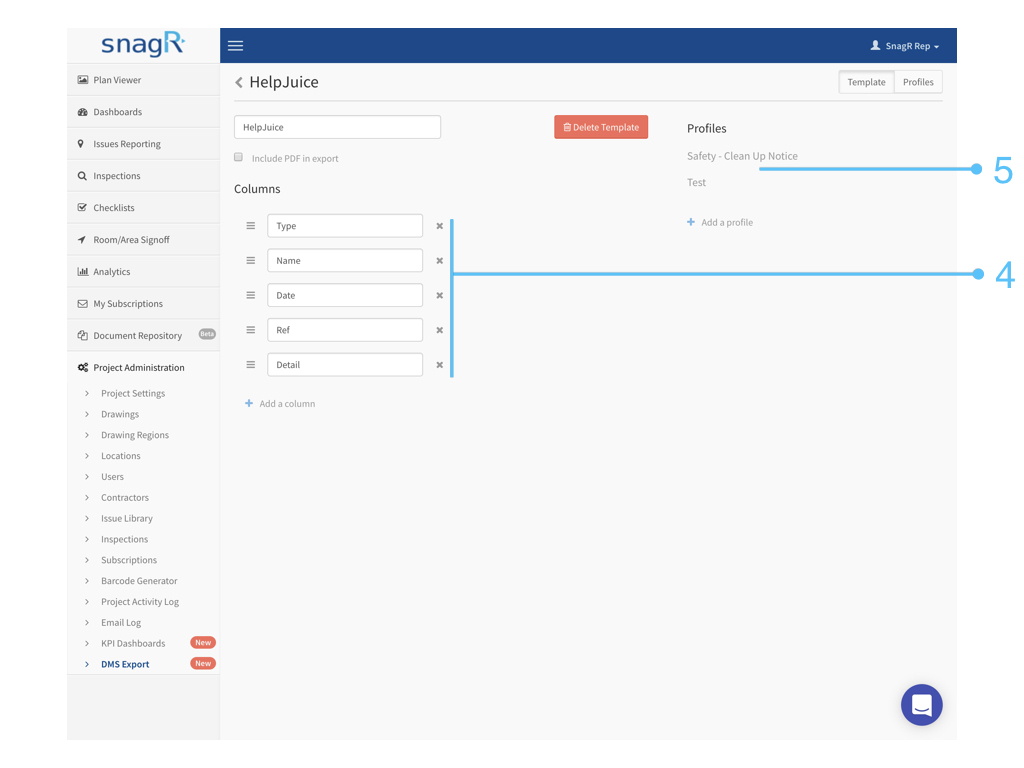Remove the Detail column with its X

click(x=440, y=365)
